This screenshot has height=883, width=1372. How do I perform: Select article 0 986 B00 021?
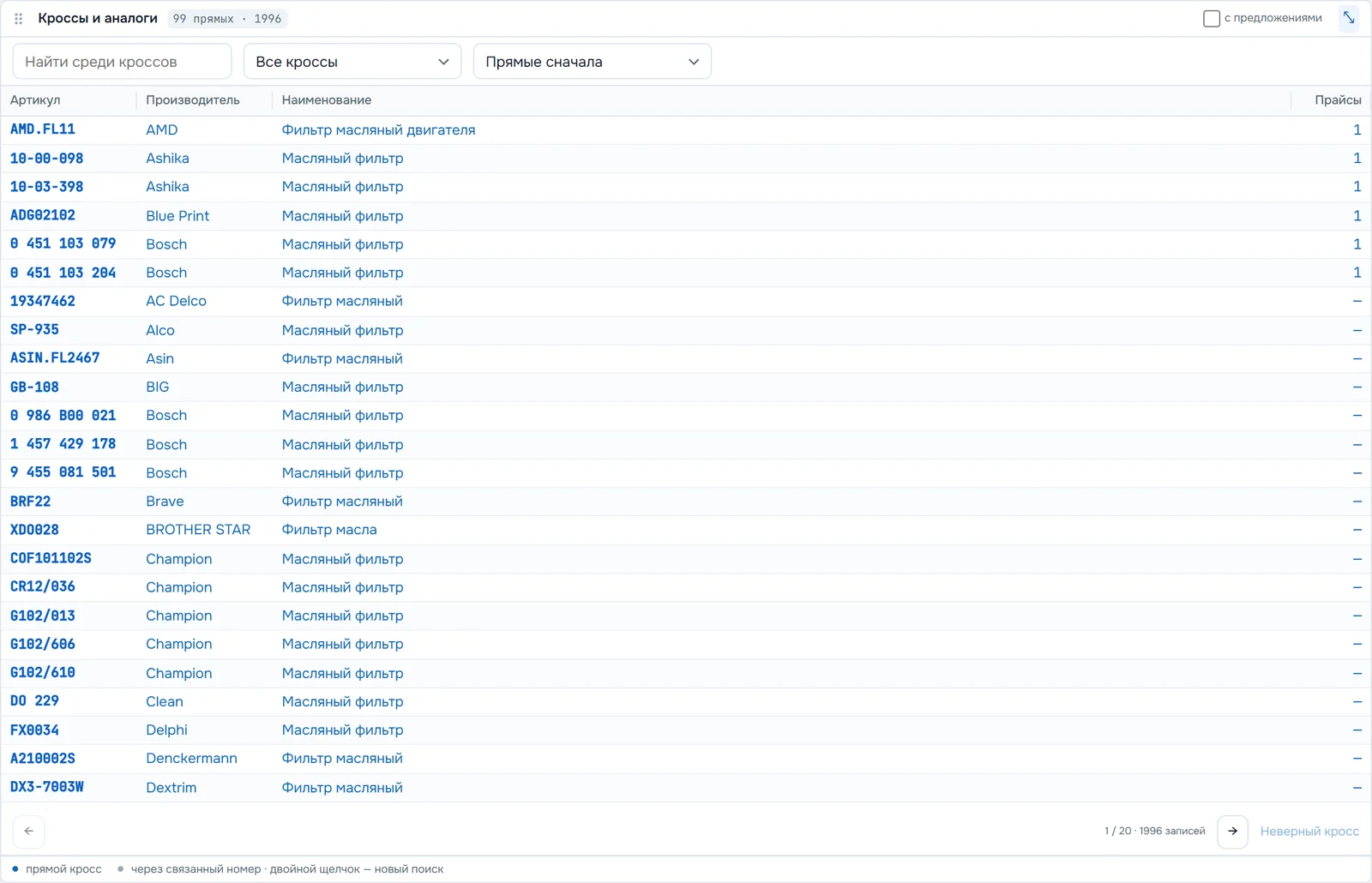pos(63,416)
